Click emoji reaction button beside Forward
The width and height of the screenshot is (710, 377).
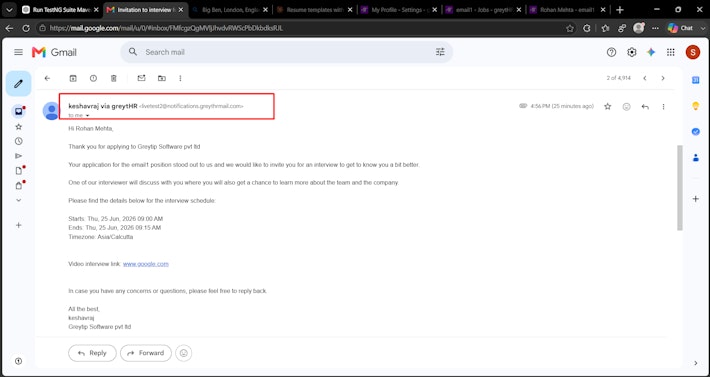coord(183,353)
